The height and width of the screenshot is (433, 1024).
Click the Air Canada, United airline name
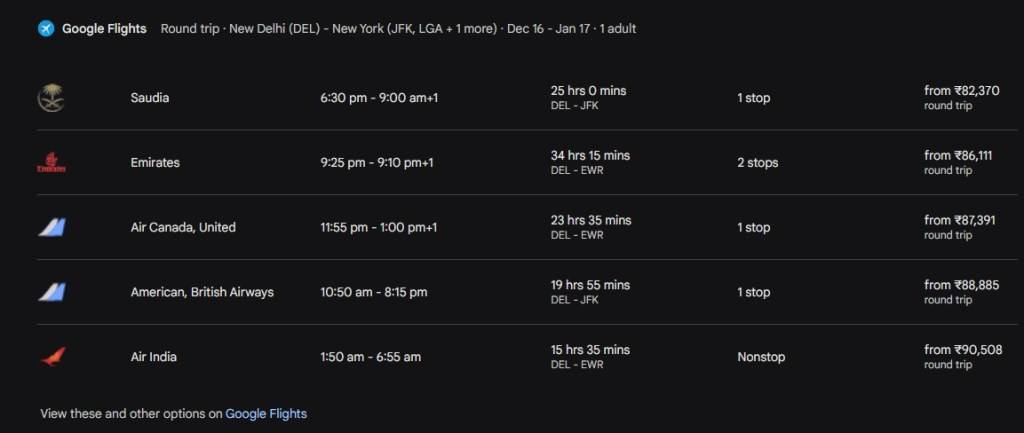coord(183,228)
